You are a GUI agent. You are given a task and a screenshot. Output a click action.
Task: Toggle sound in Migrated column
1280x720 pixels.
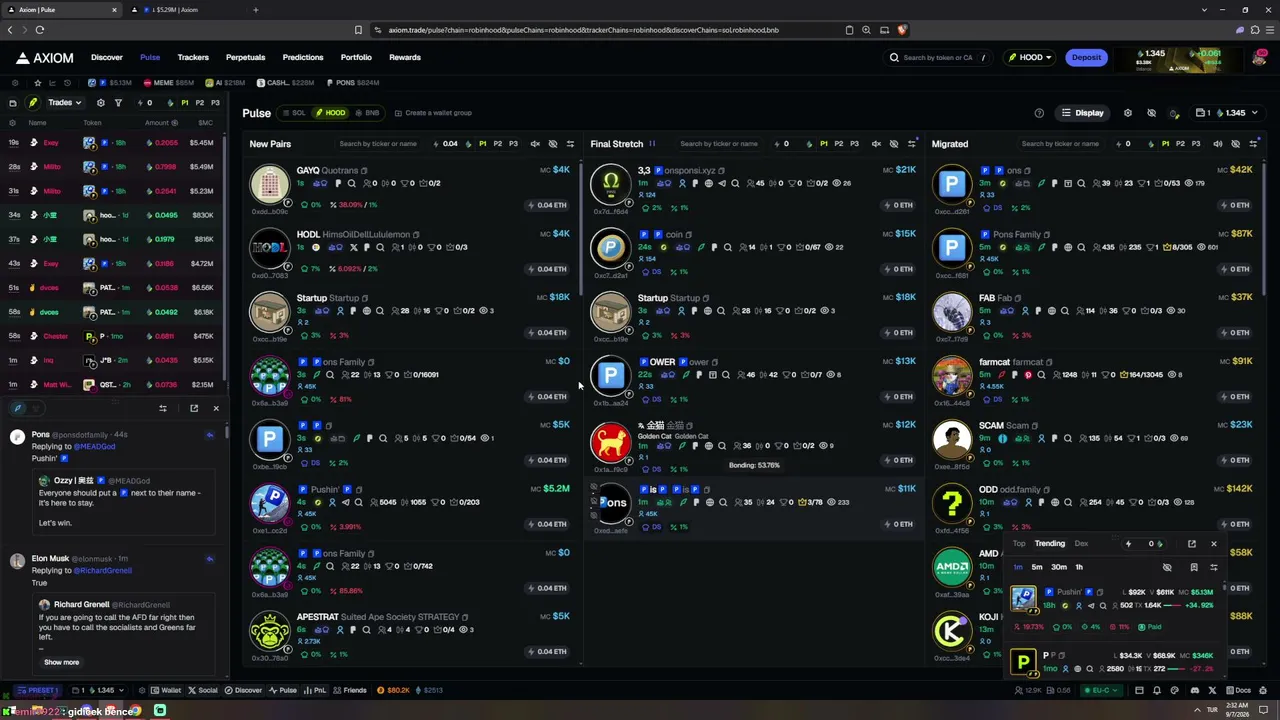click(x=1218, y=144)
